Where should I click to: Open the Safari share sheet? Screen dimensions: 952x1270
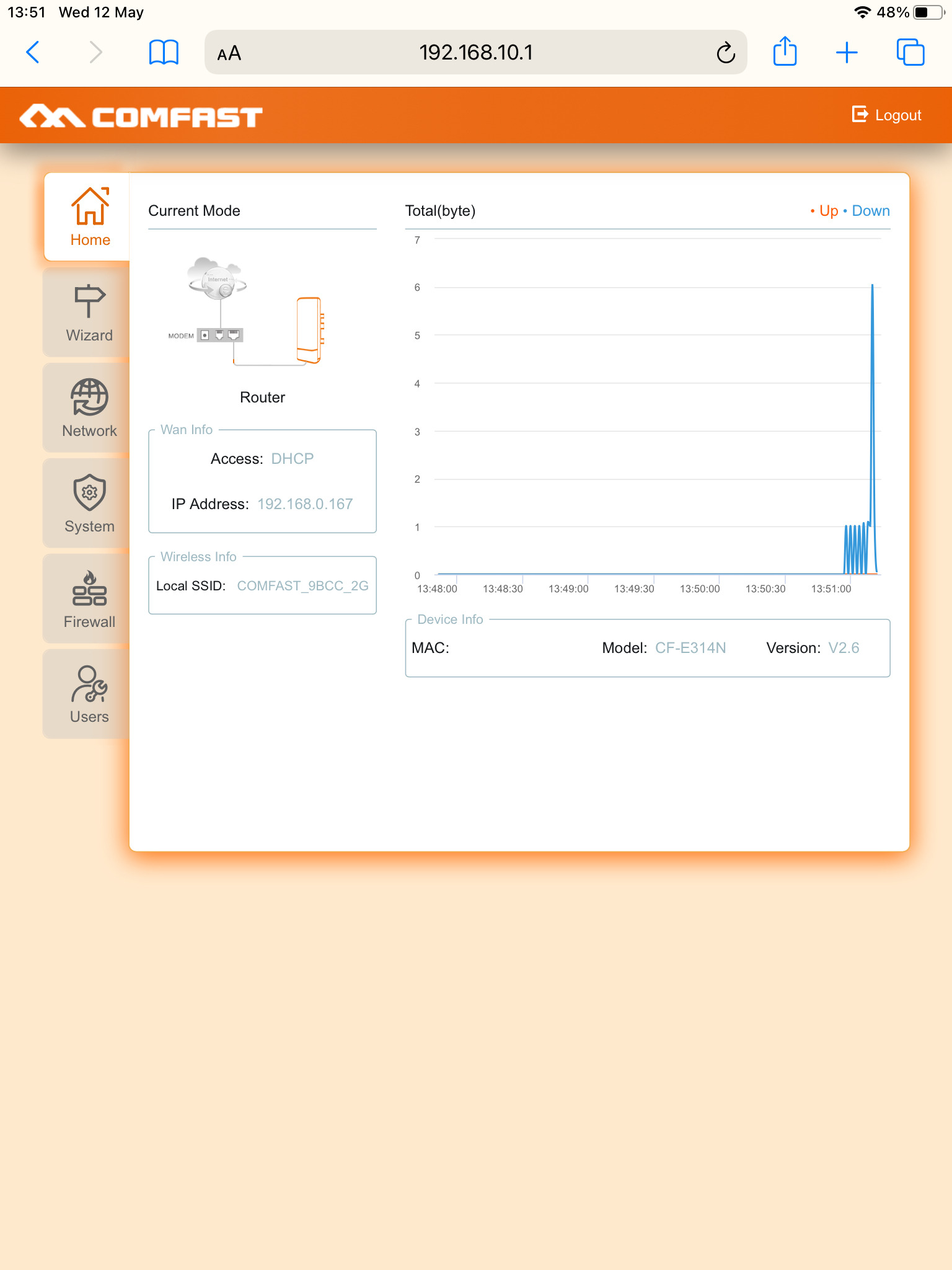point(785,52)
